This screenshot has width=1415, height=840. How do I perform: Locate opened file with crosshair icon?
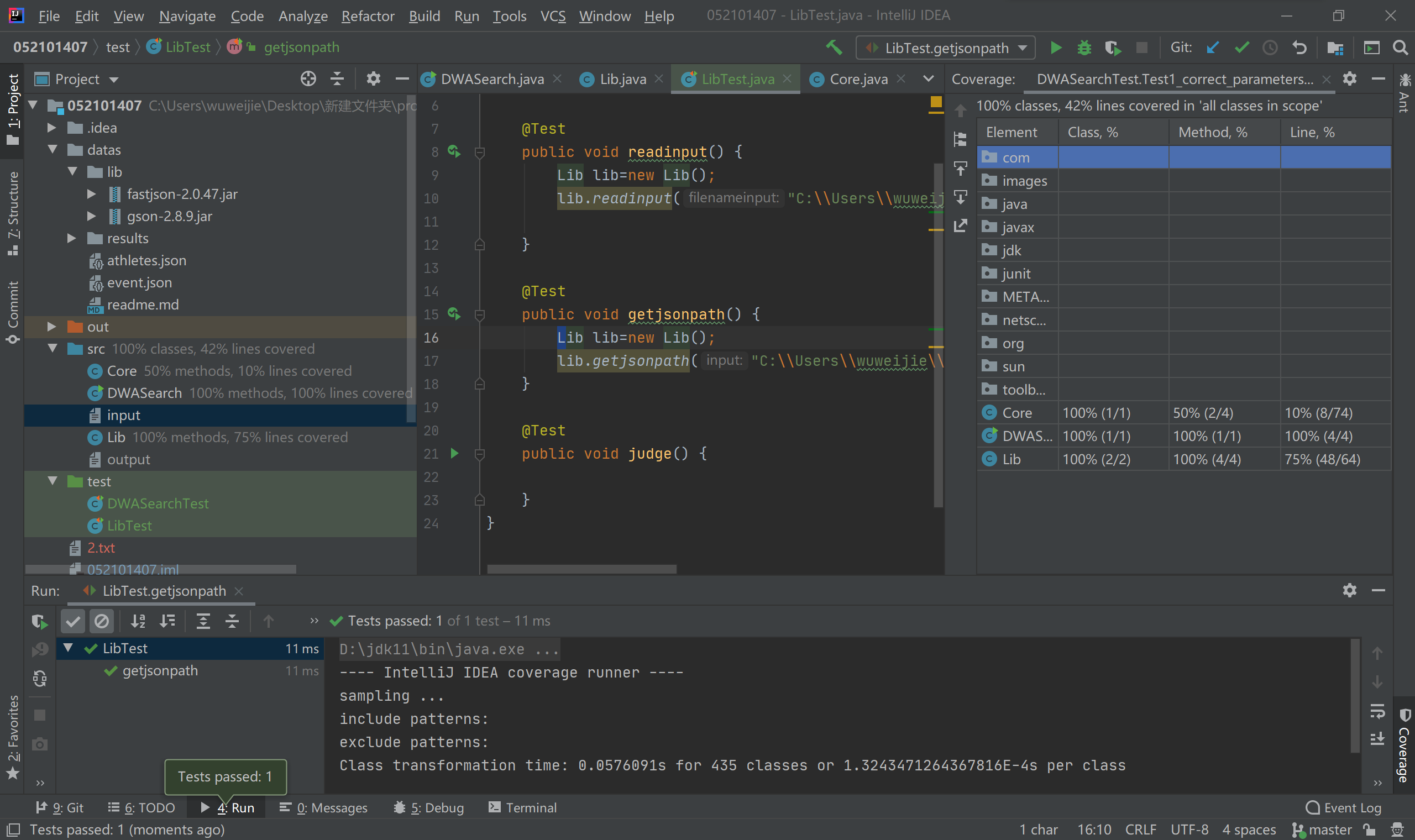tap(308, 78)
